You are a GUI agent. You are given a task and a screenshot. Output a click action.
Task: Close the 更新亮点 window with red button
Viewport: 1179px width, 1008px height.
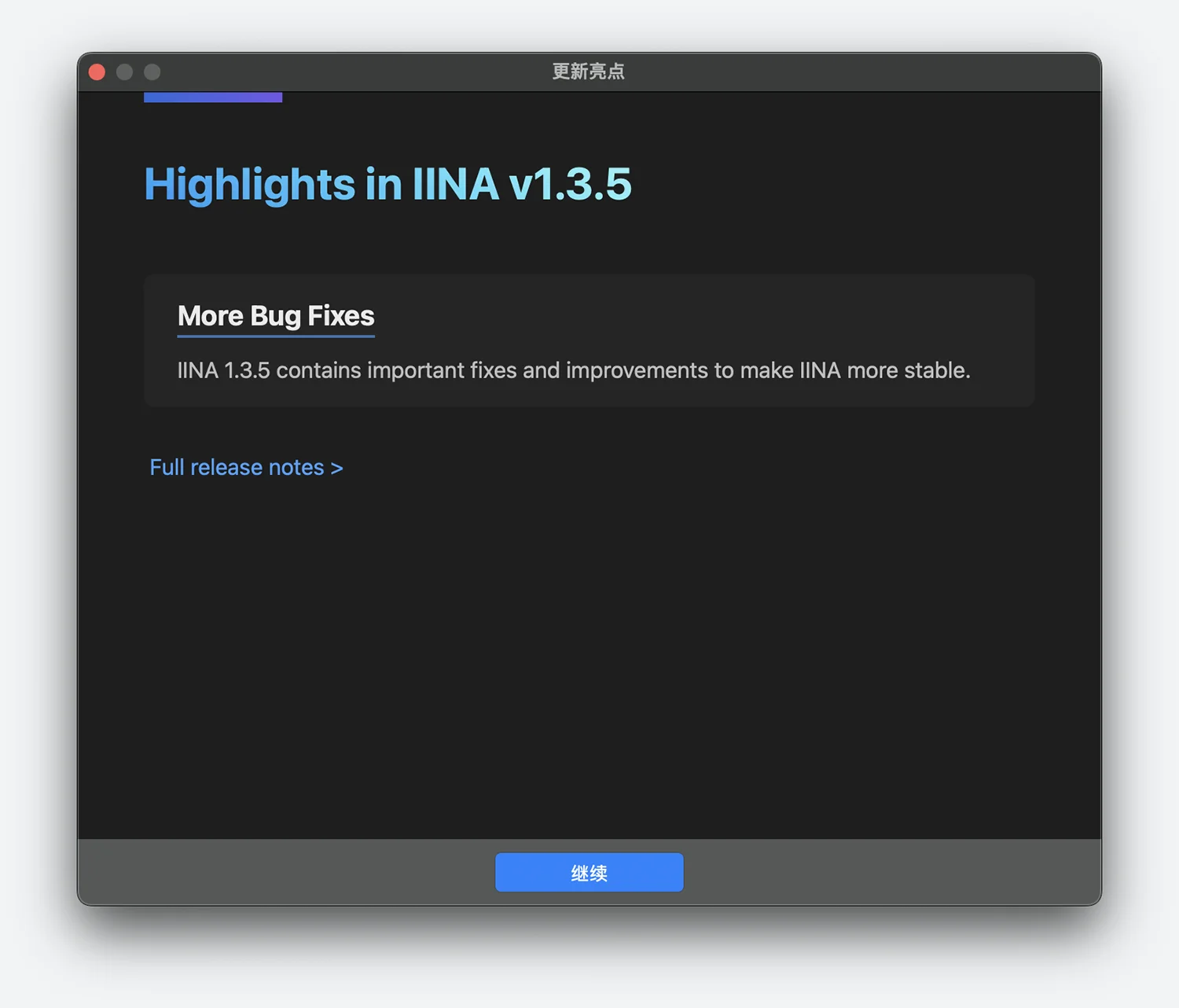pos(97,72)
